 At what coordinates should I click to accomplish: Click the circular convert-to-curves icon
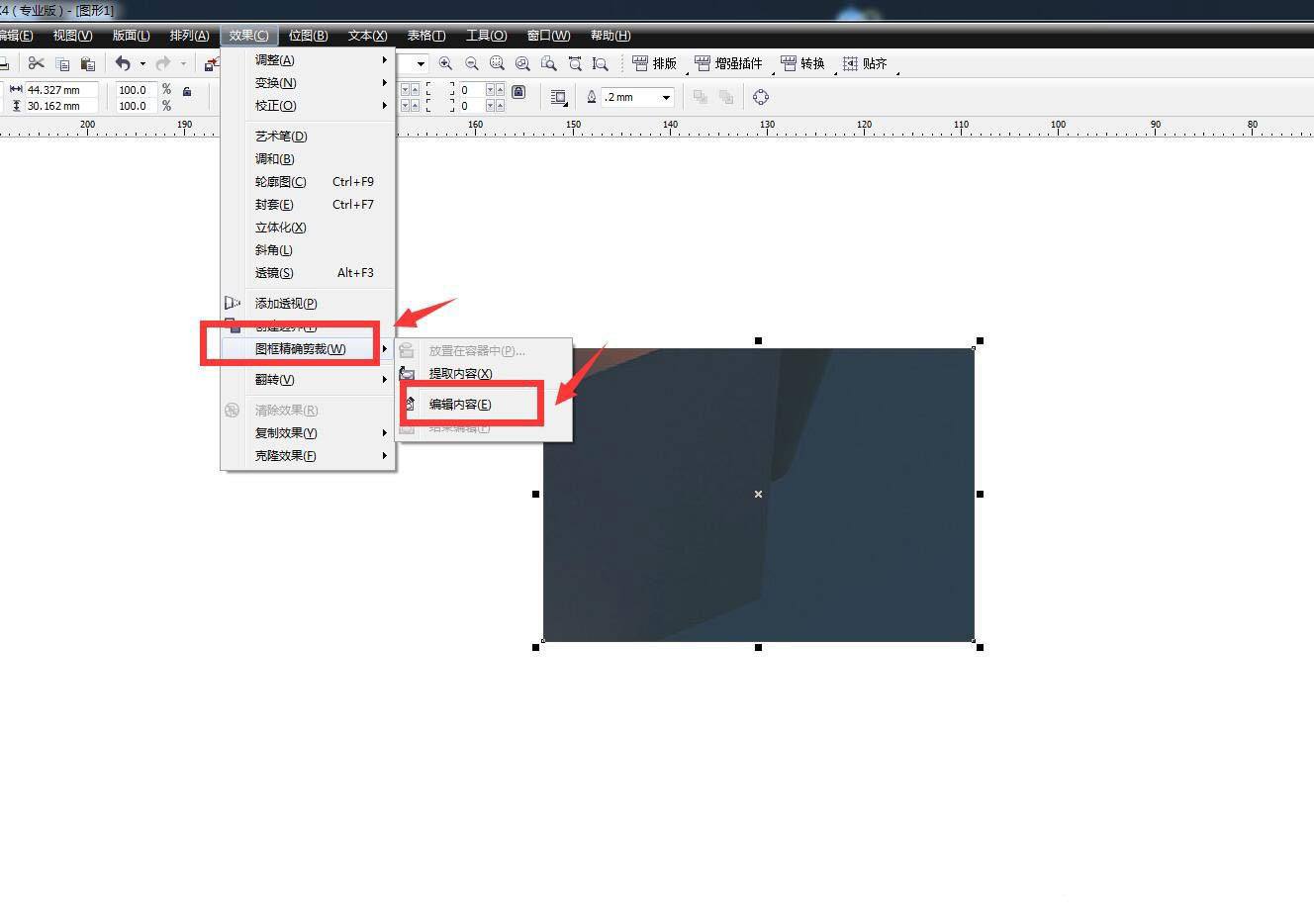pos(761,97)
